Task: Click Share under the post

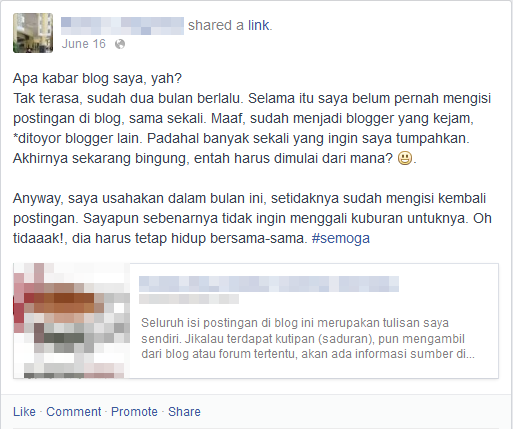Action: click(184, 412)
